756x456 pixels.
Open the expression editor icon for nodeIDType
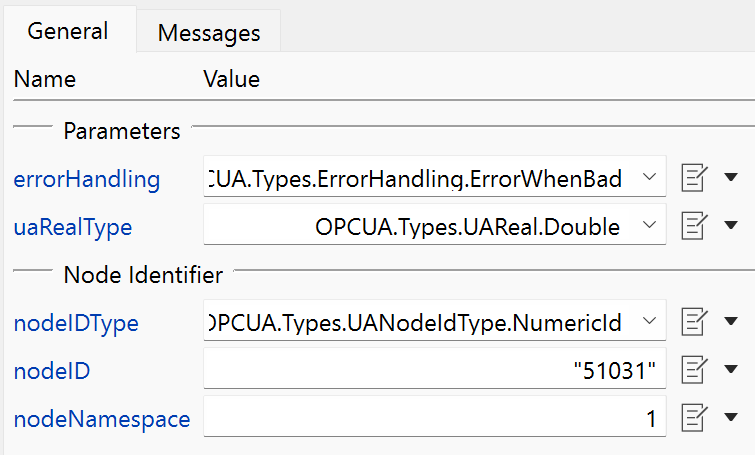tap(694, 321)
